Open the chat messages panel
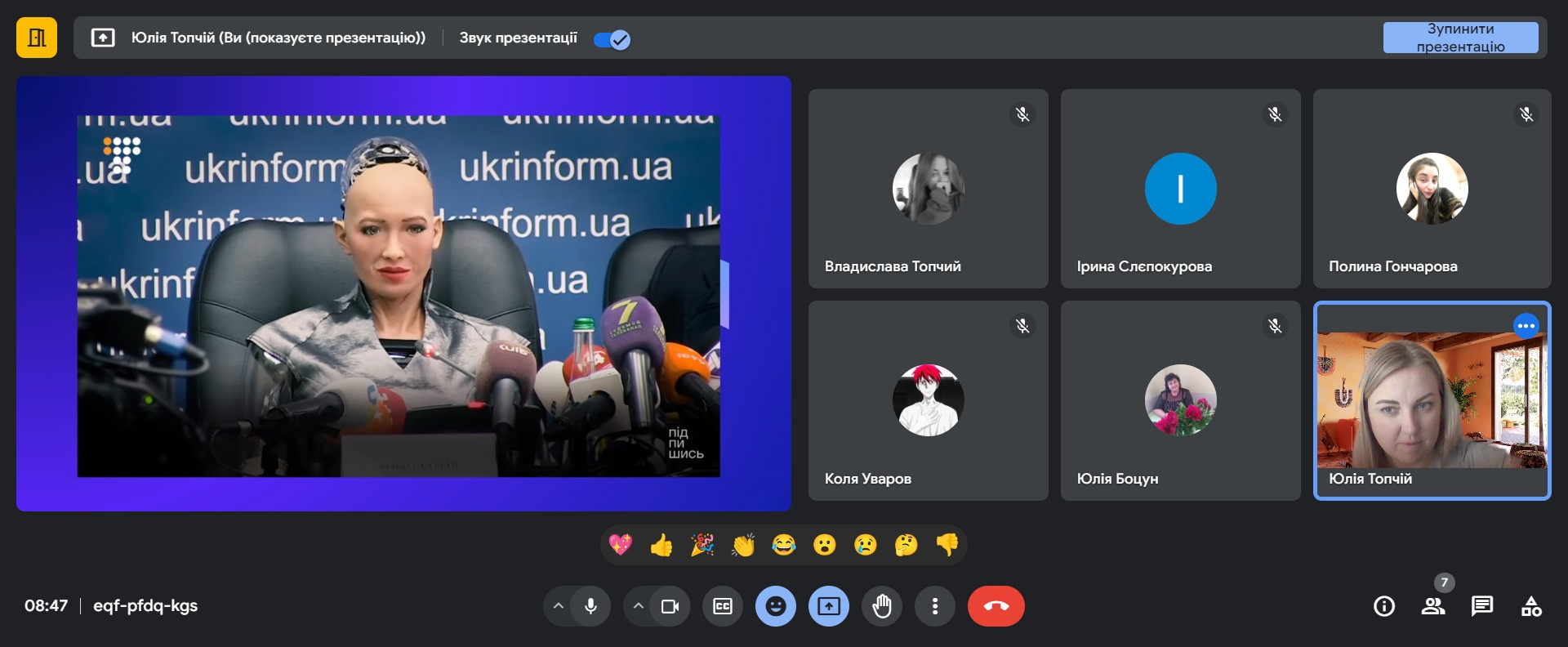 coord(1482,606)
